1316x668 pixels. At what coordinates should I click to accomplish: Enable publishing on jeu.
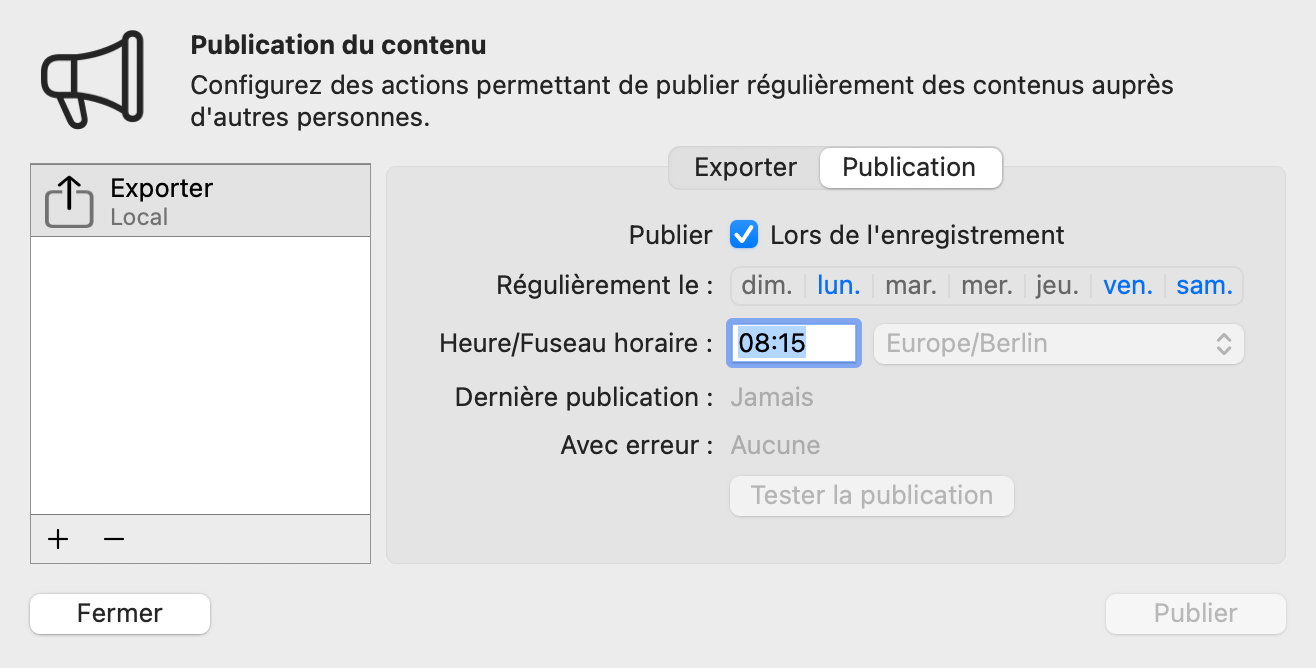click(1056, 285)
